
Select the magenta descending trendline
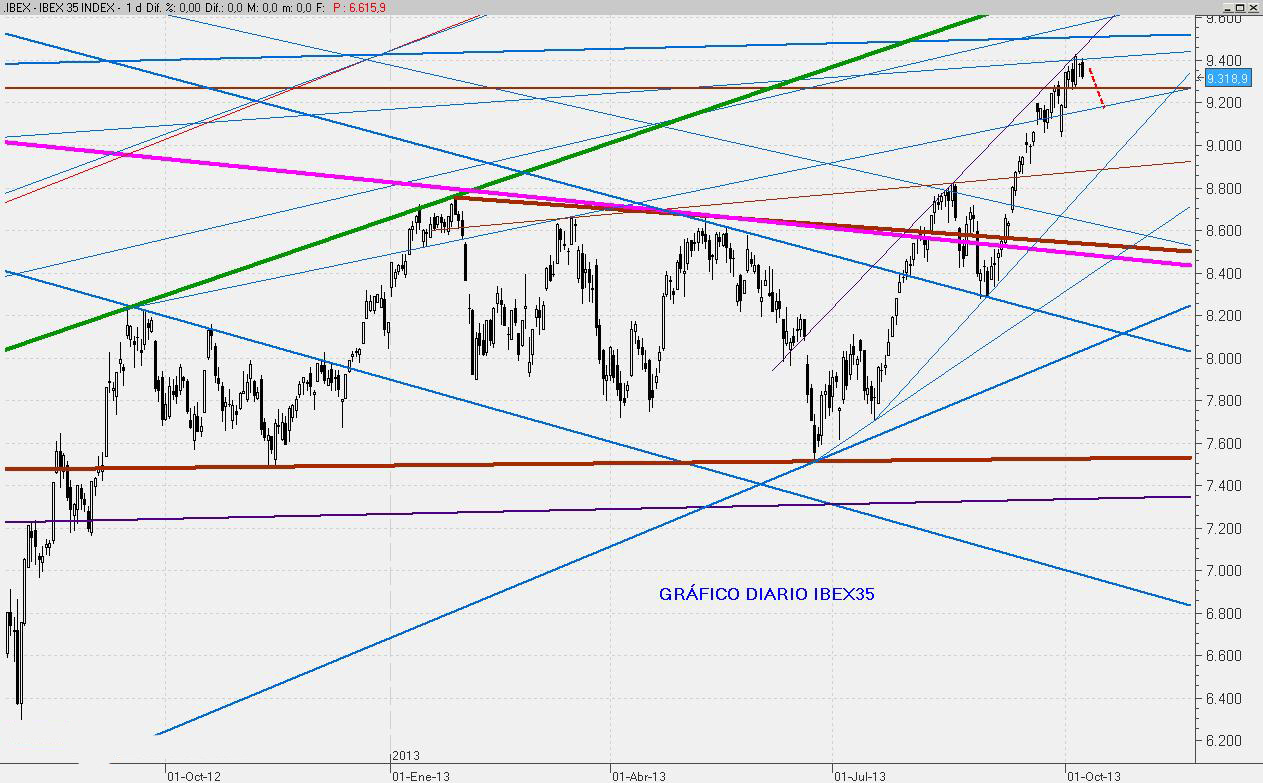click(300, 173)
